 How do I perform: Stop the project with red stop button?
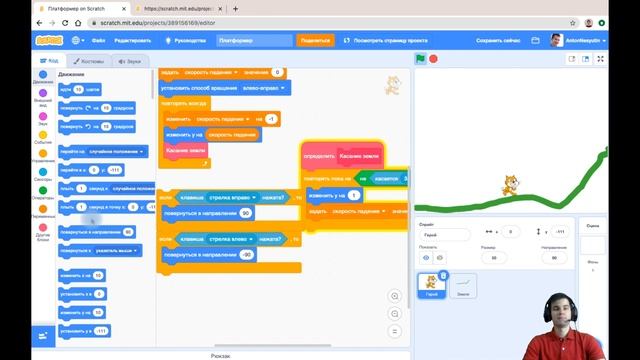(433, 59)
